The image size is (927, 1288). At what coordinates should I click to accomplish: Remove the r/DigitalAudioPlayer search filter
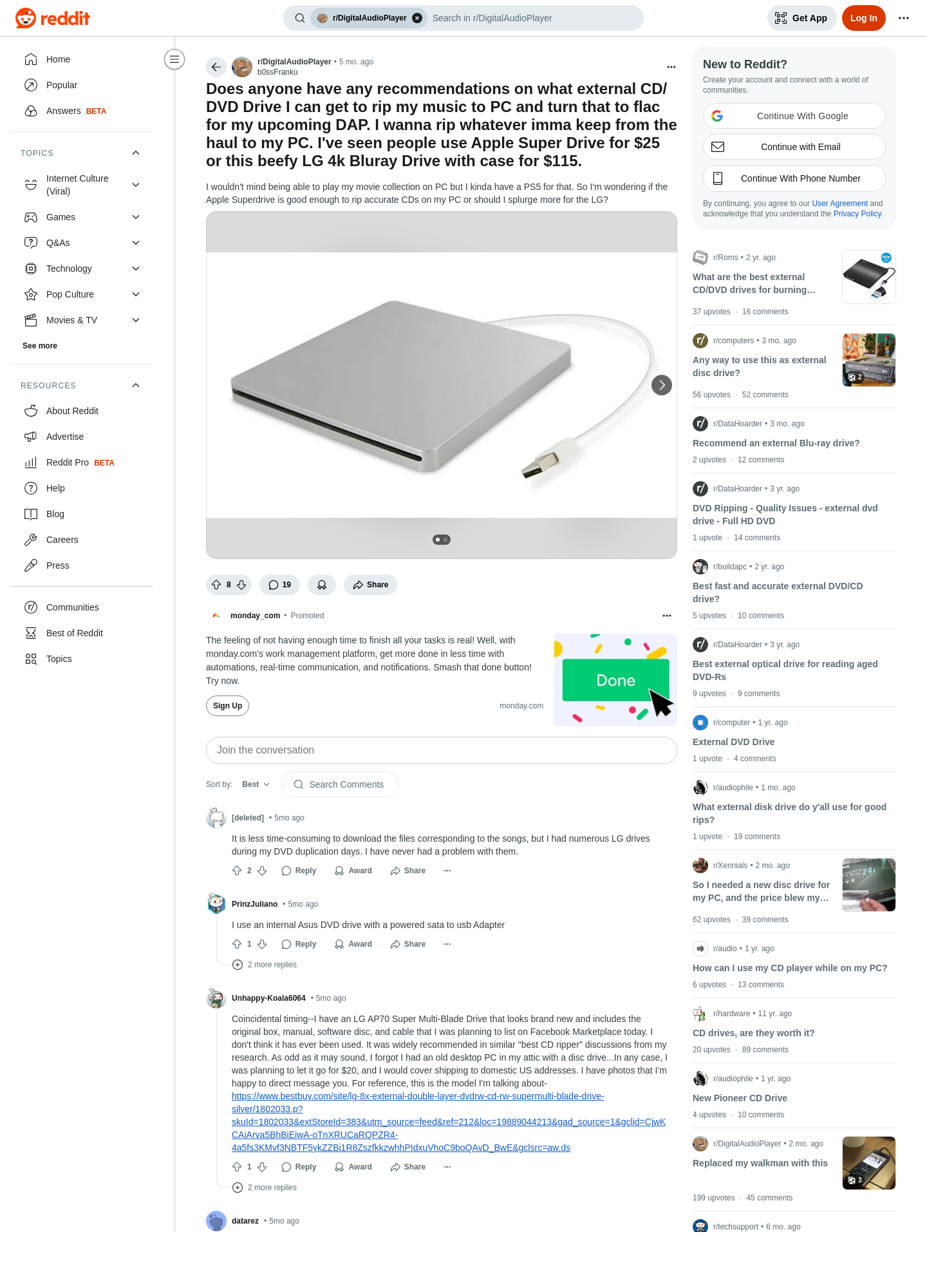pos(417,18)
